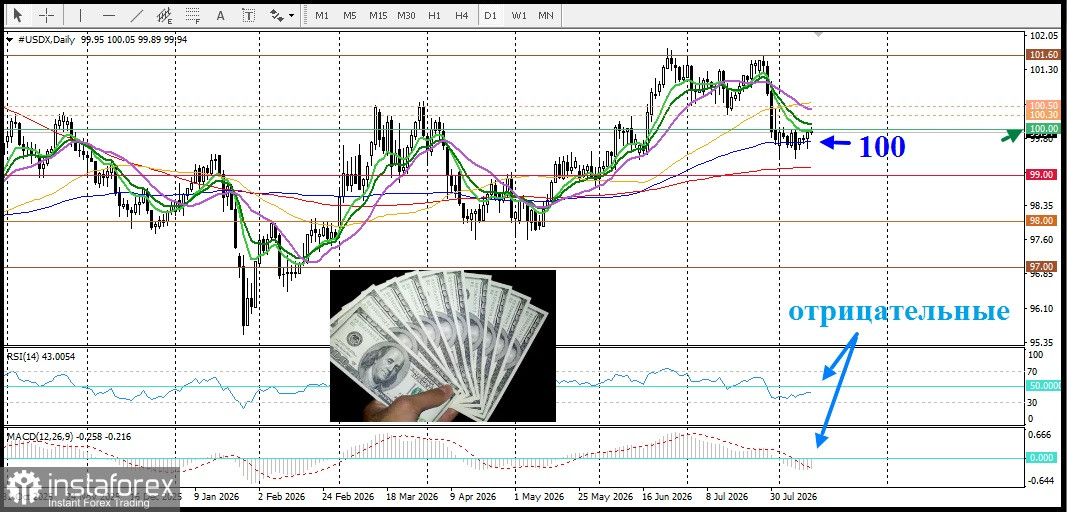Viewport: 1067px width, 512px height.
Task: Choose the vertical line drawing tool
Action: click(80, 15)
